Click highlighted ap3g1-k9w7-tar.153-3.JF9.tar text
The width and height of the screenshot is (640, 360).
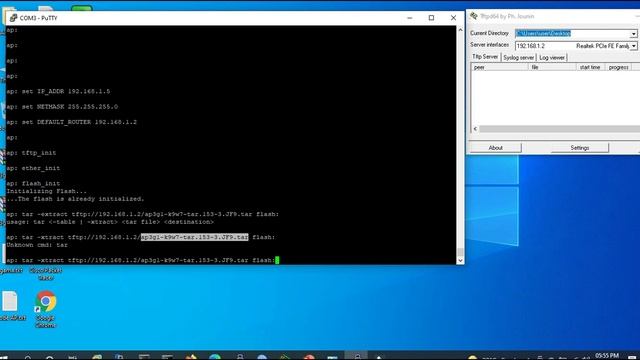pyautogui.click(x=194, y=237)
